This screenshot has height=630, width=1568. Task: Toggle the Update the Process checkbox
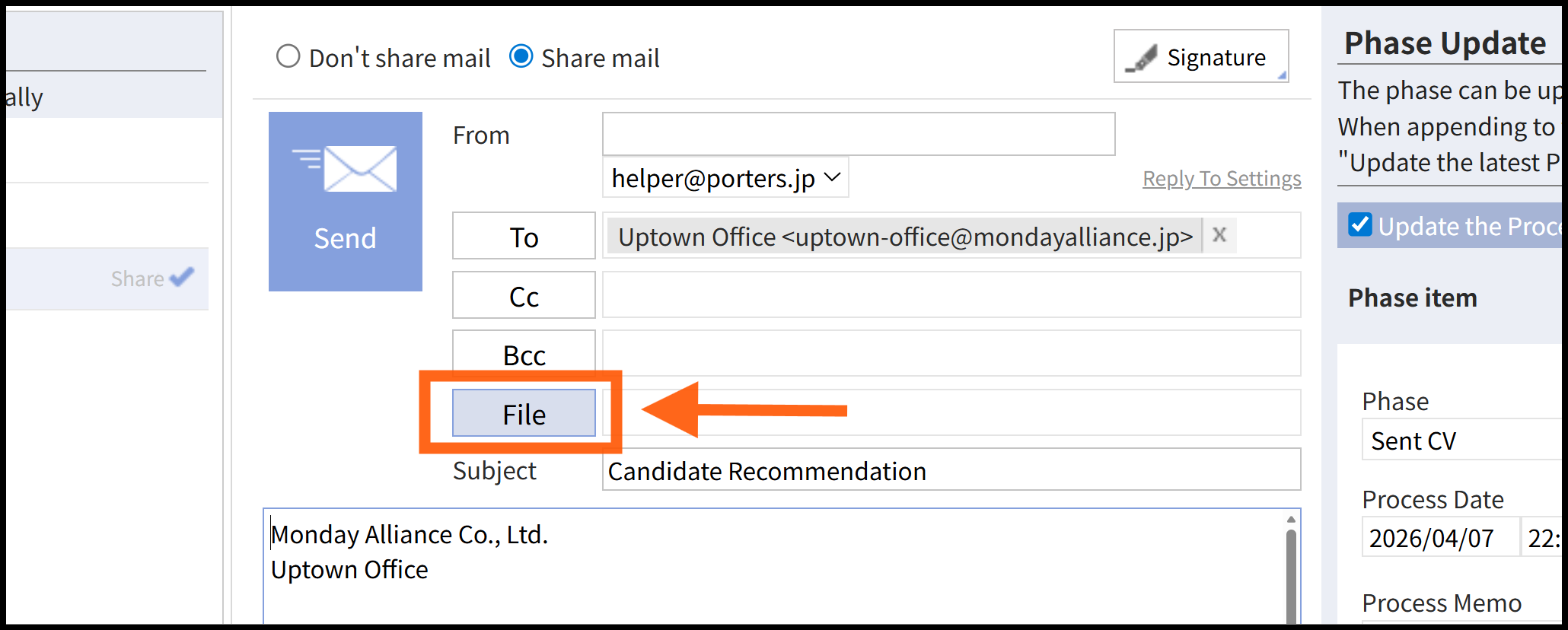click(x=1359, y=225)
